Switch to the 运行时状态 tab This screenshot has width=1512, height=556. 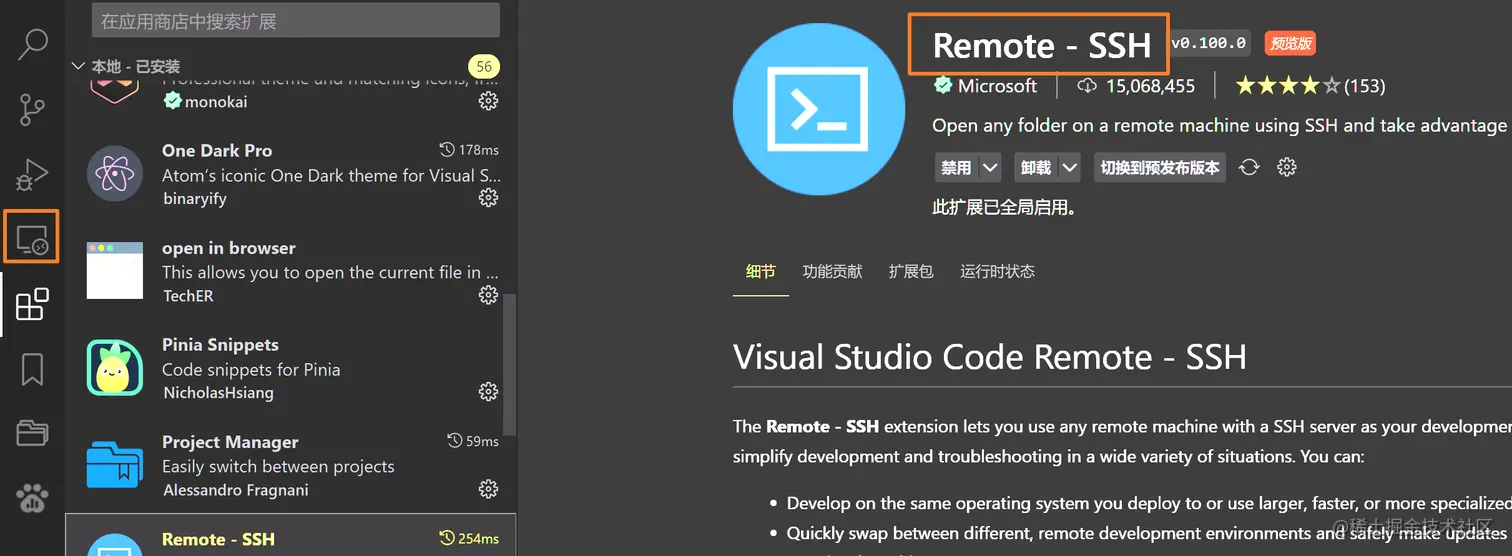pos(997,272)
